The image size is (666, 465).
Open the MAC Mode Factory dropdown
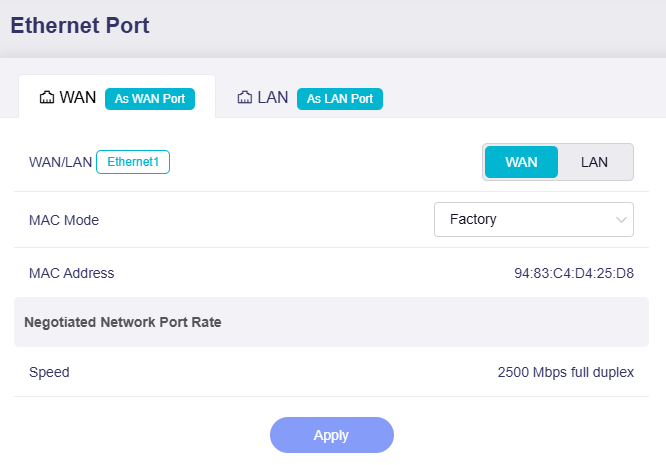(522, 219)
